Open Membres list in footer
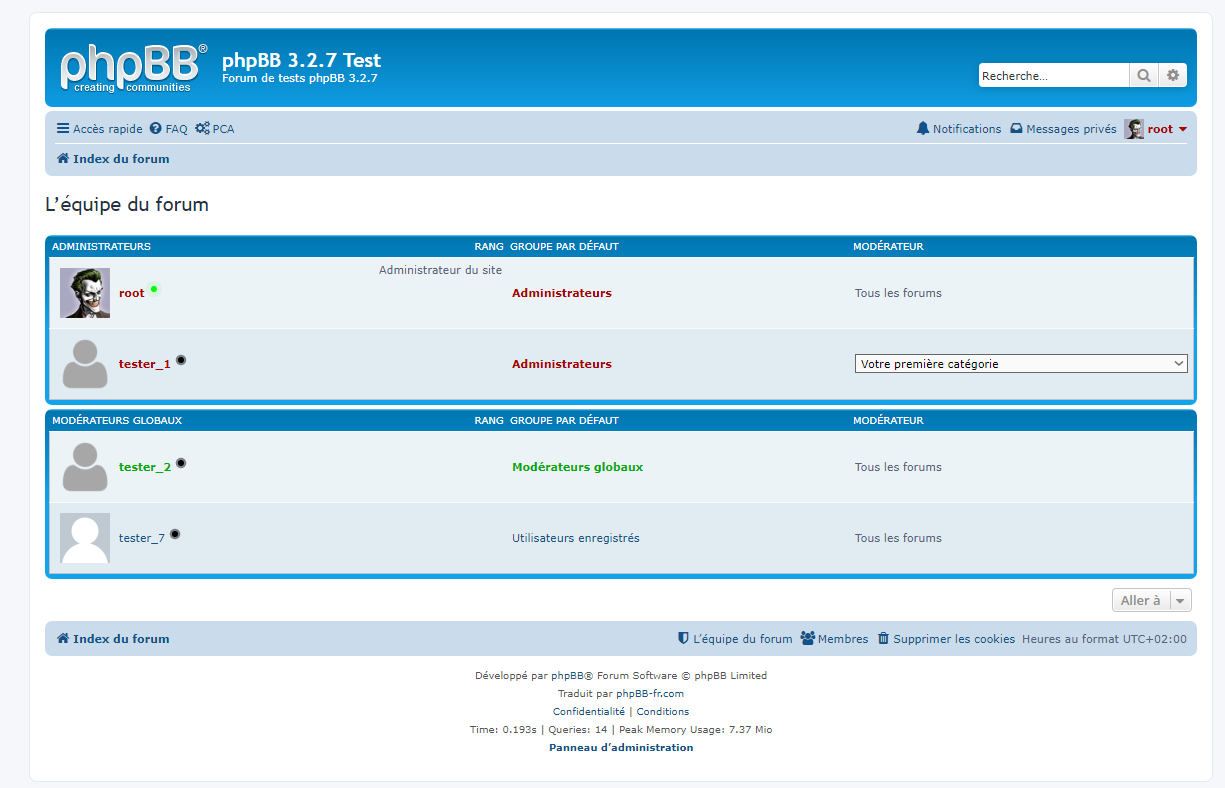The width and height of the screenshot is (1225, 788). pyautogui.click(x=834, y=639)
